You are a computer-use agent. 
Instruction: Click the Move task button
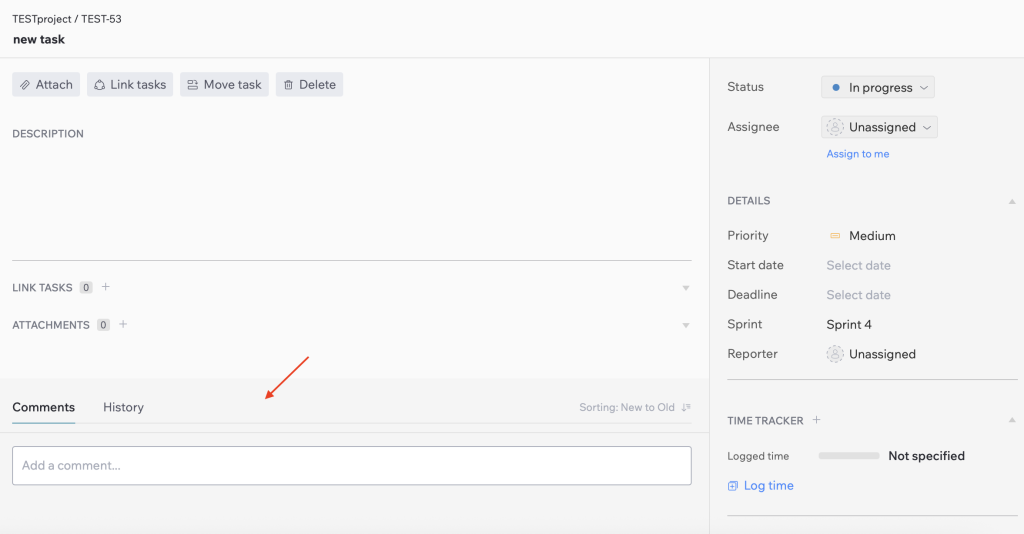point(224,84)
